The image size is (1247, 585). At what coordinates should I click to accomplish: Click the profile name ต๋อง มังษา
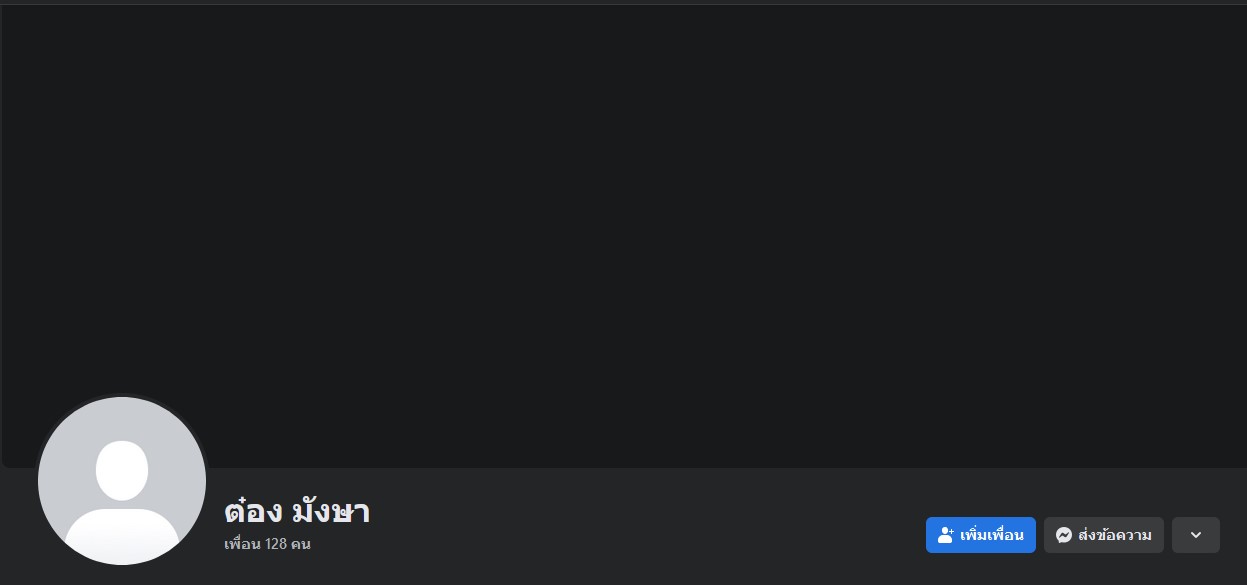(297, 511)
